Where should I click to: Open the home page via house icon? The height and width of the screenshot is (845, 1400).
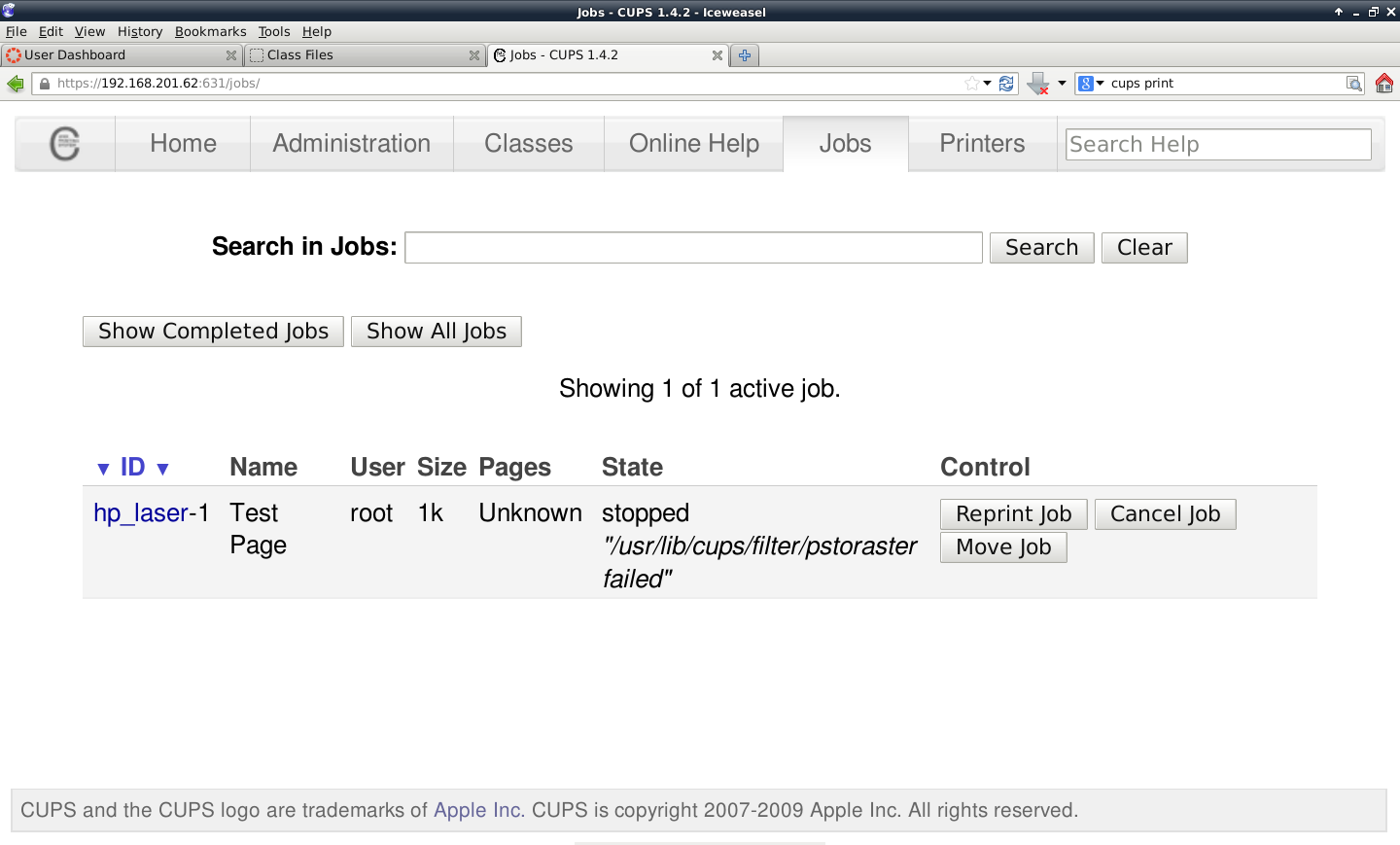(x=1384, y=84)
